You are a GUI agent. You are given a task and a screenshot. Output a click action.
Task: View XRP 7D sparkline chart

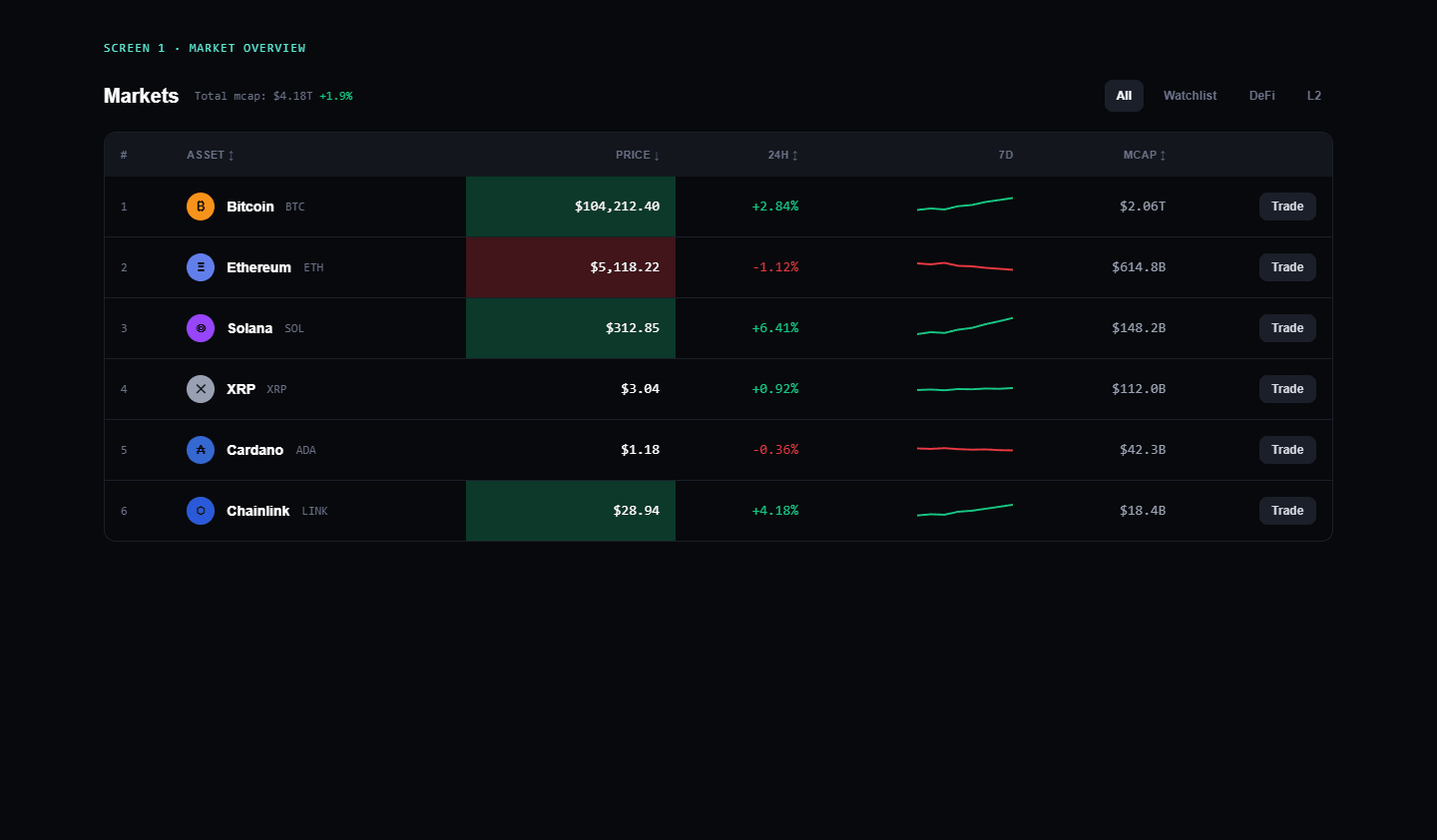(965, 389)
